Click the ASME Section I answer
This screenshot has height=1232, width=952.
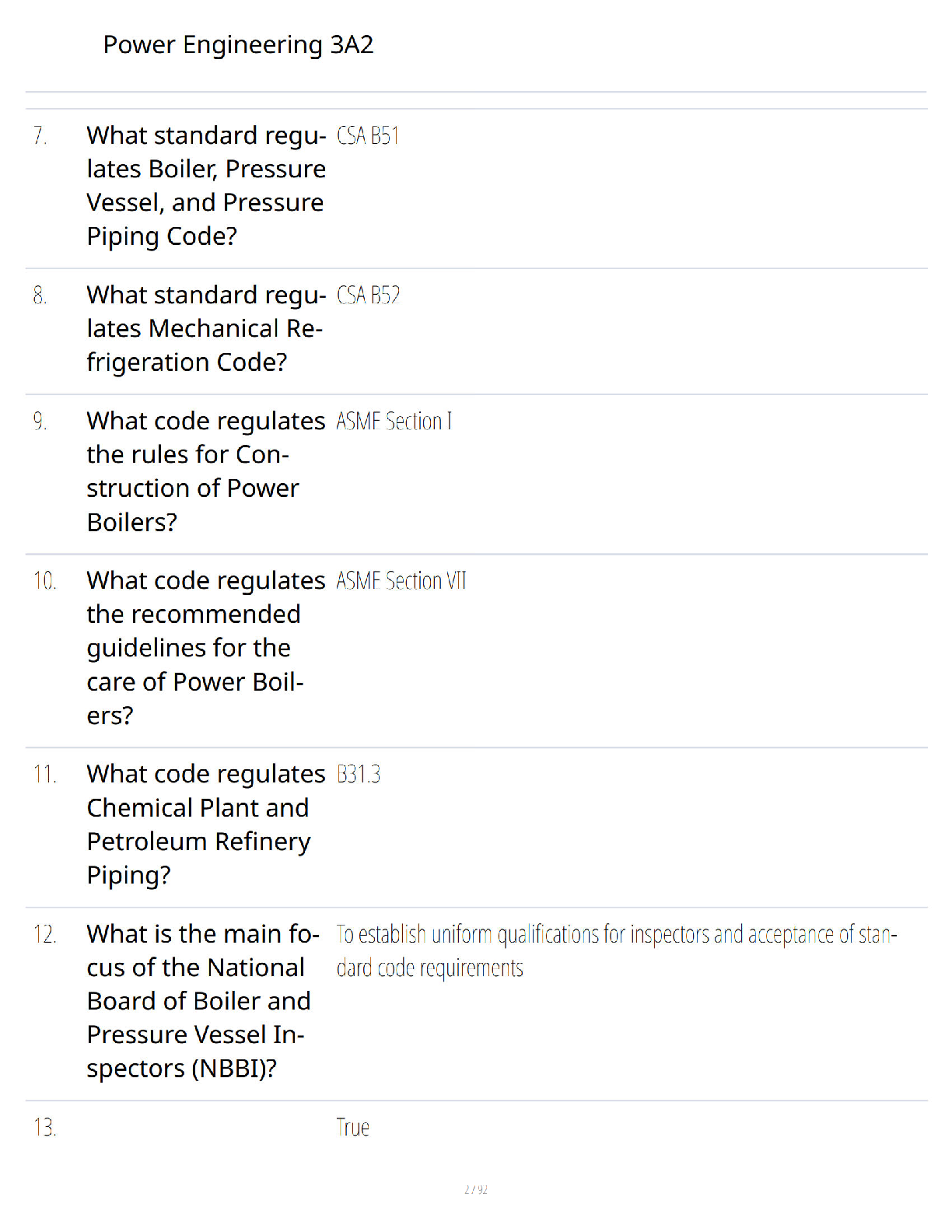[394, 422]
